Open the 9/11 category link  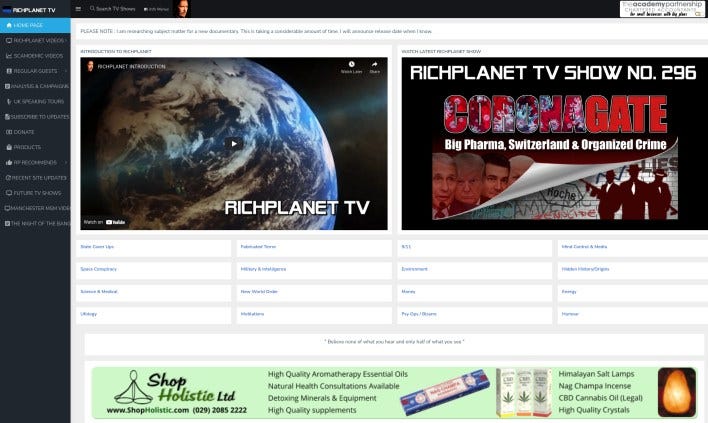coord(406,247)
